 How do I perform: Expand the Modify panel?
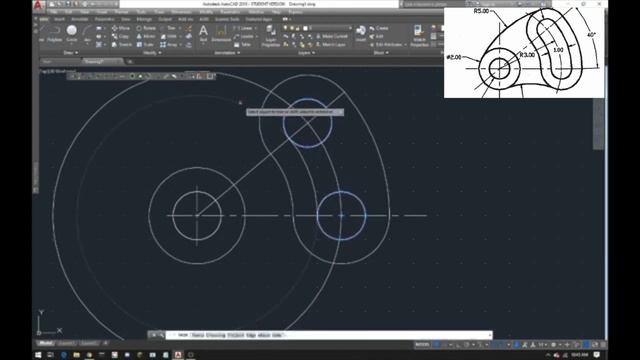(x=151, y=53)
